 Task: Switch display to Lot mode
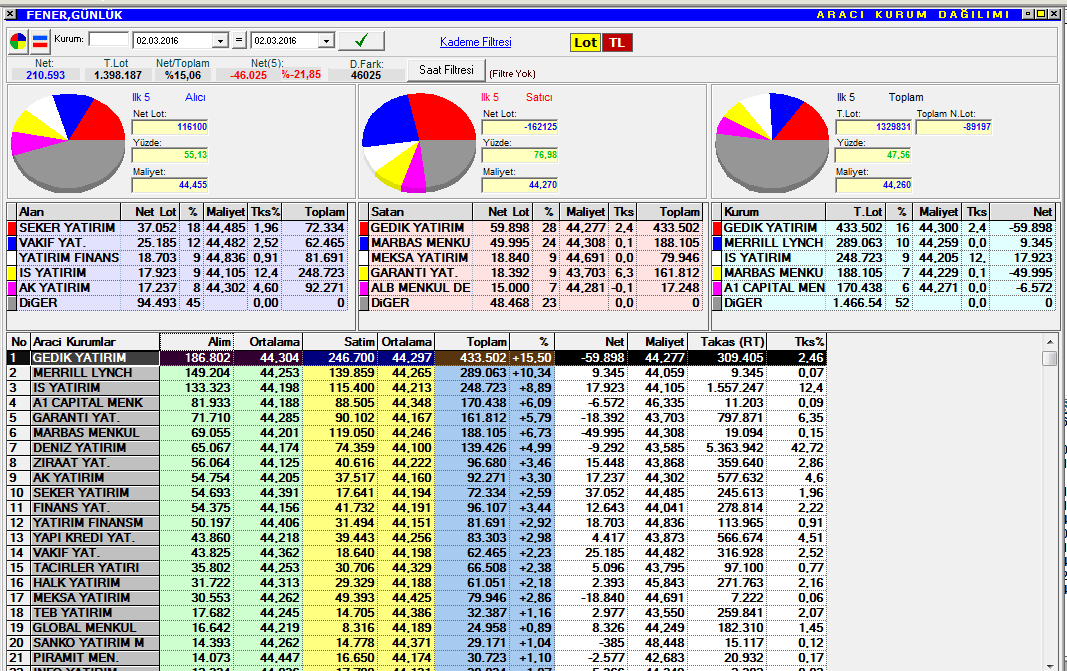tap(584, 42)
